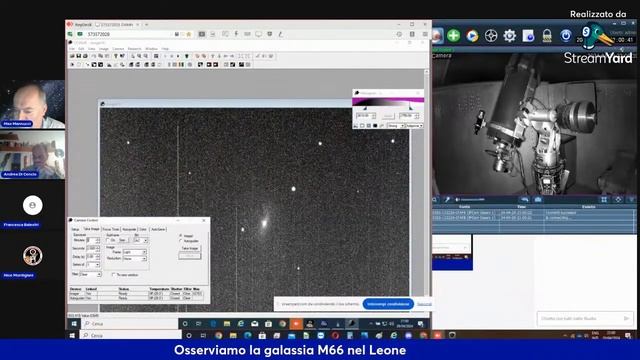The width and height of the screenshot is (640, 360).
Task: Click the magnifier icon below camera view
Action: 435,200
